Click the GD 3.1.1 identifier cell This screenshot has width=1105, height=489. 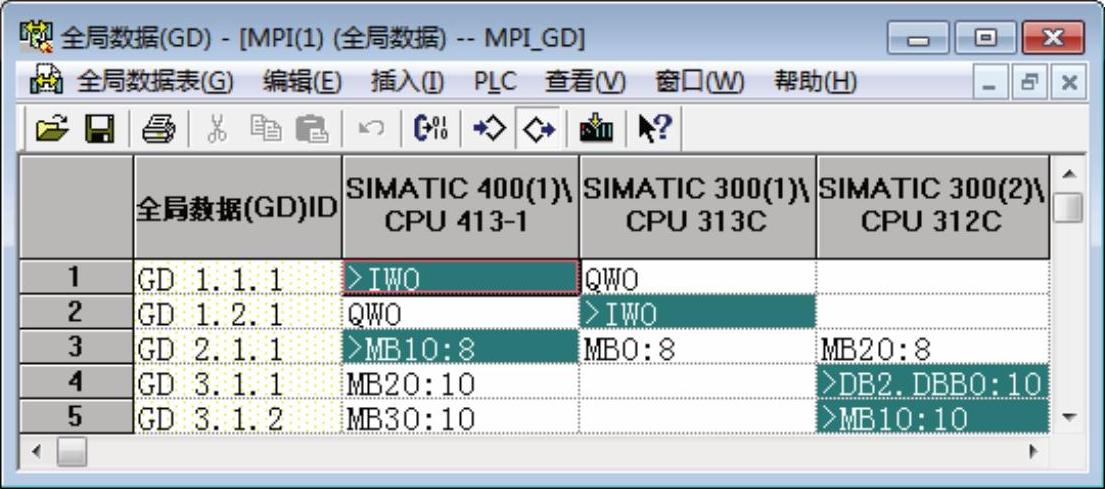tap(237, 382)
